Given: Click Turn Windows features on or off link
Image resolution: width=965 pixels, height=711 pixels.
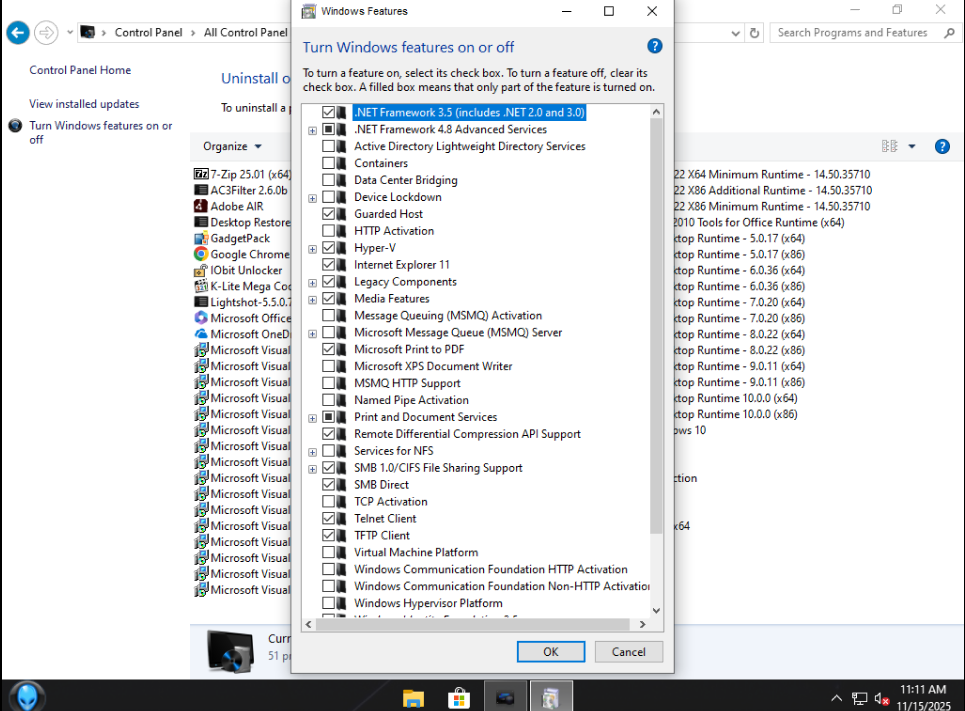Looking at the screenshot, I should [101, 132].
